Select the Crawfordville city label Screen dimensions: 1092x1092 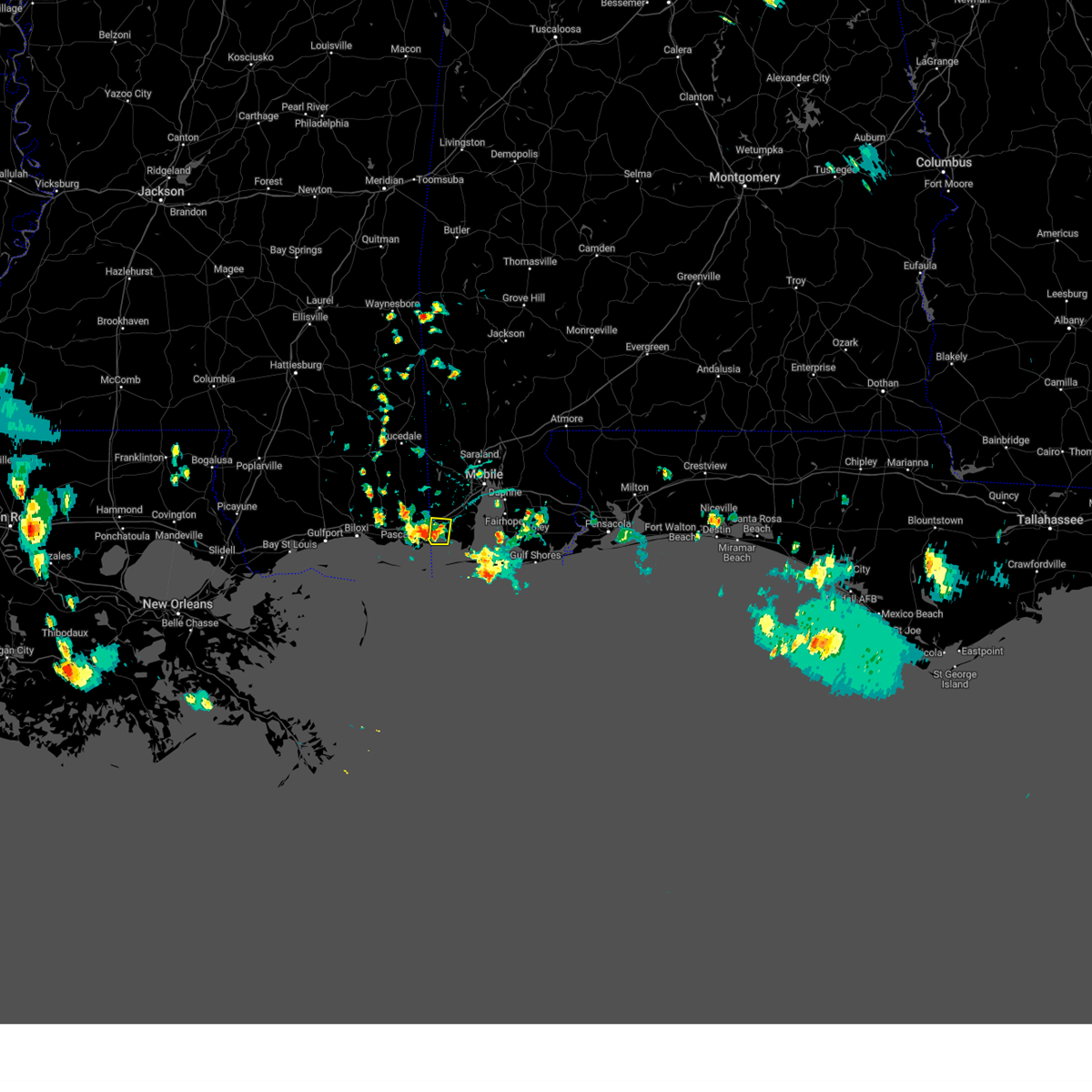coord(1036,564)
